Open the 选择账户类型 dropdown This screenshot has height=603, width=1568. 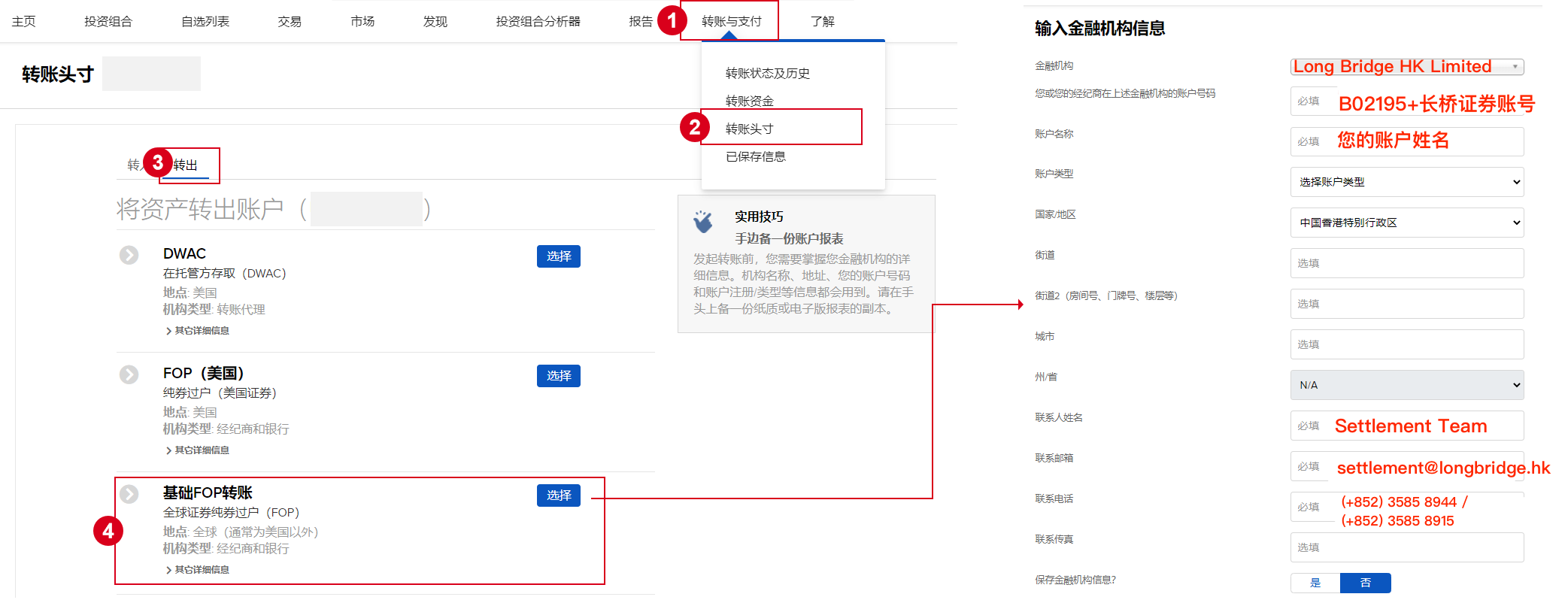click(1406, 182)
